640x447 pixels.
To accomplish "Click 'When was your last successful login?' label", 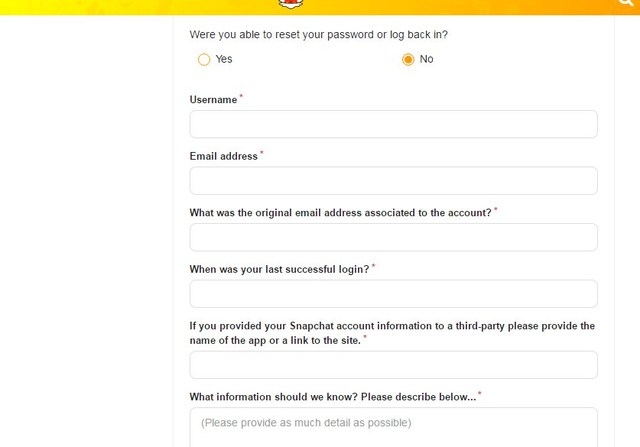I will [x=279, y=269].
